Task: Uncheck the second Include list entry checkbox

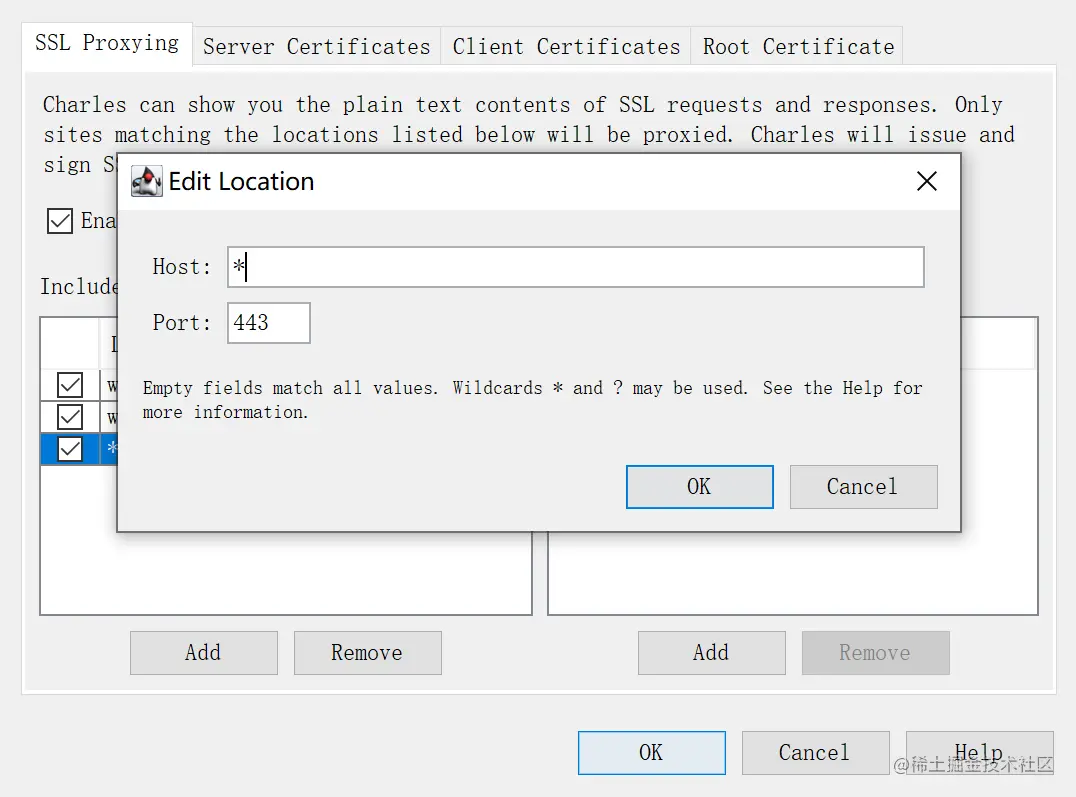Action: coord(70,417)
